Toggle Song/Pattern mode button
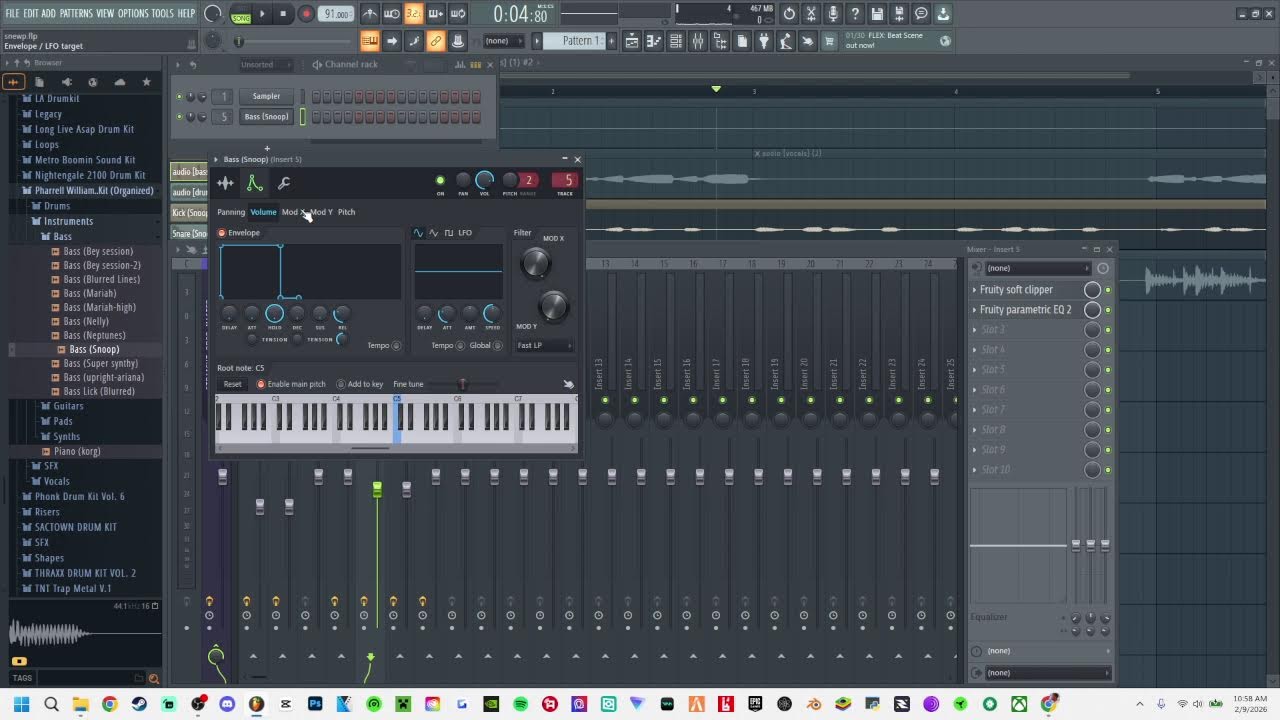Screen dimensions: 1280x720 [240, 14]
